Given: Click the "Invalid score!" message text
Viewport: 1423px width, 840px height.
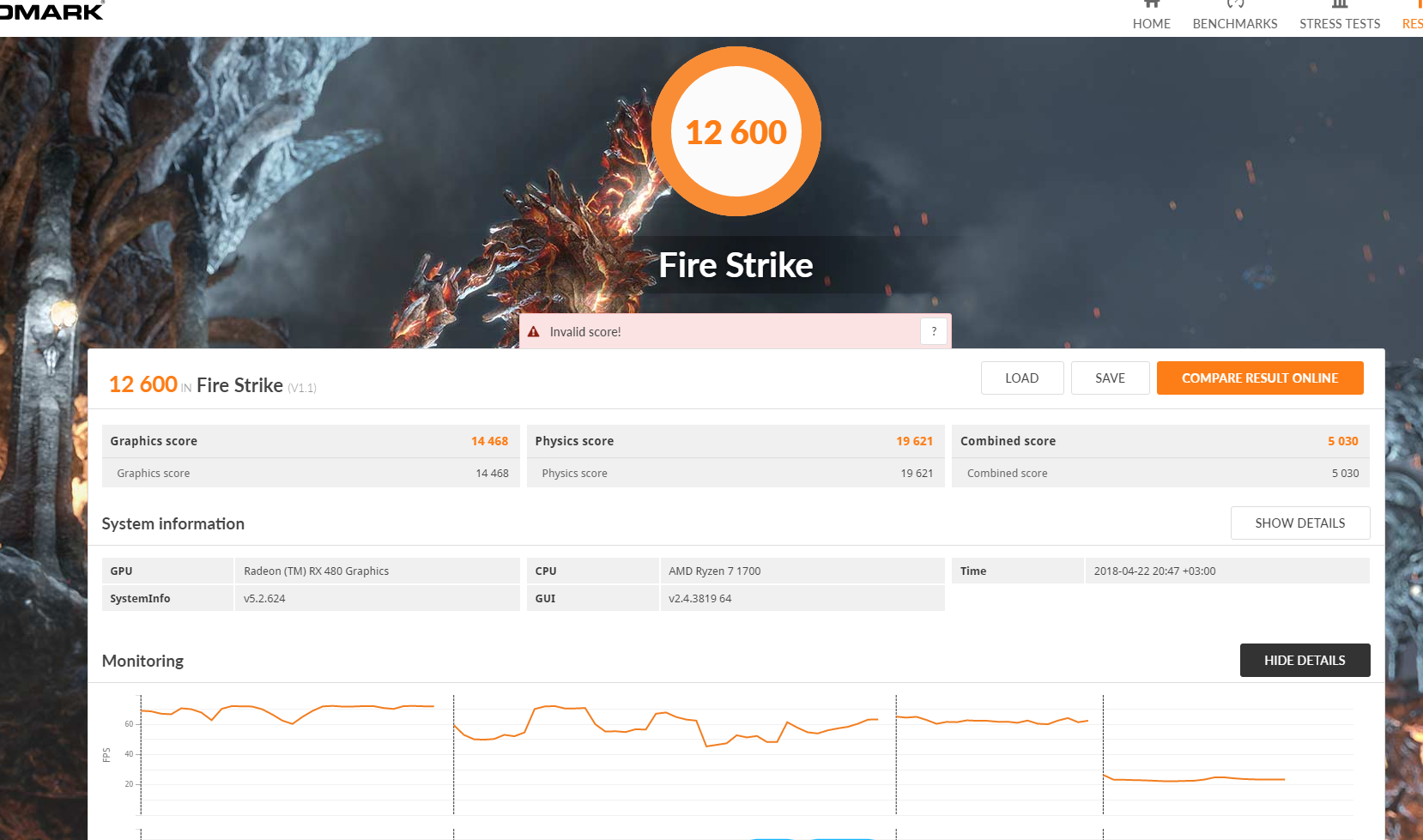Looking at the screenshot, I should click(585, 332).
